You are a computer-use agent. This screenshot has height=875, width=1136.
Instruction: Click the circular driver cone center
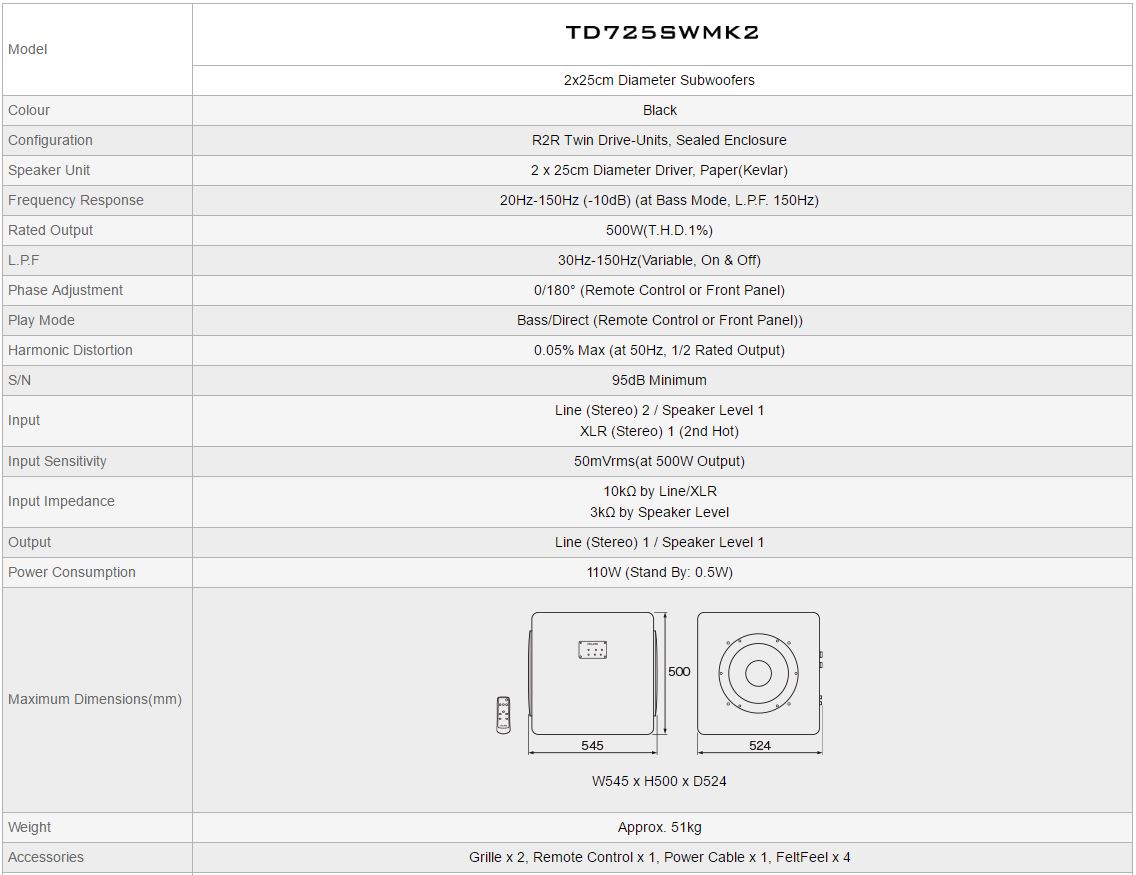[x=759, y=674]
